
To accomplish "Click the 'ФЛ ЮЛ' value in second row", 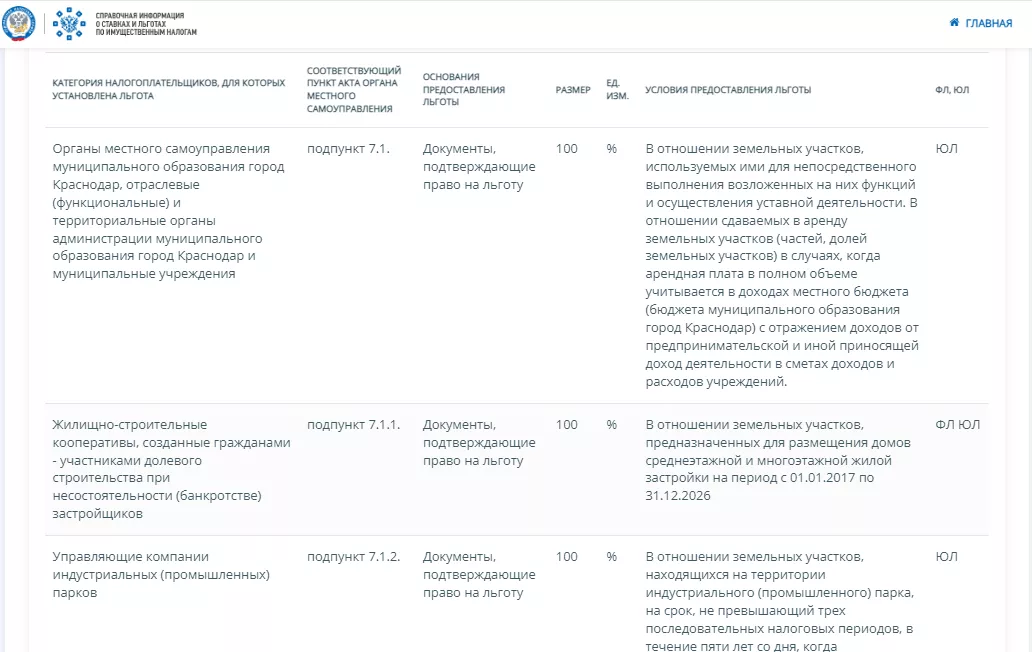I will point(957,424).
